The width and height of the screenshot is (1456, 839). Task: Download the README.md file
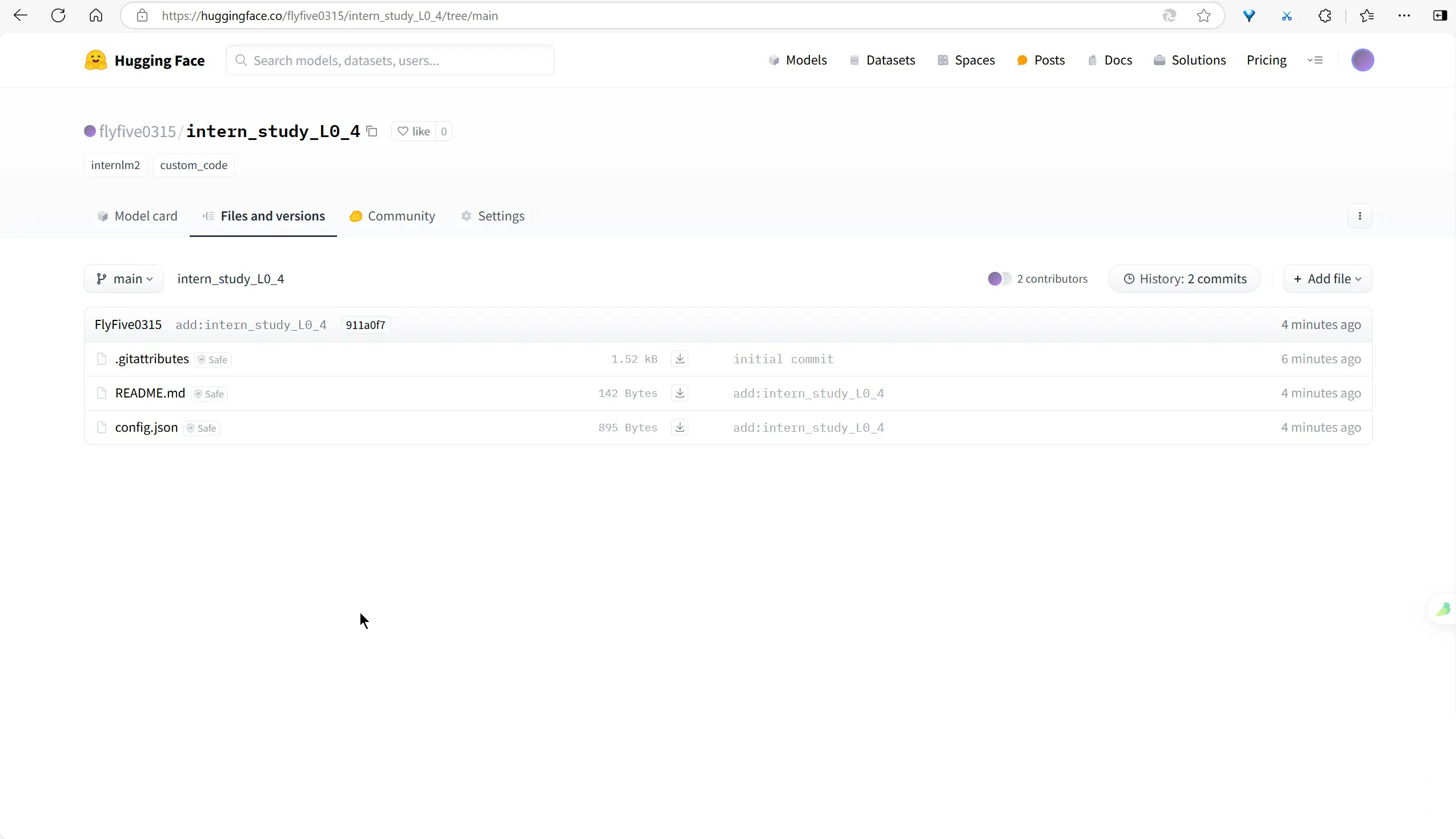680,393
